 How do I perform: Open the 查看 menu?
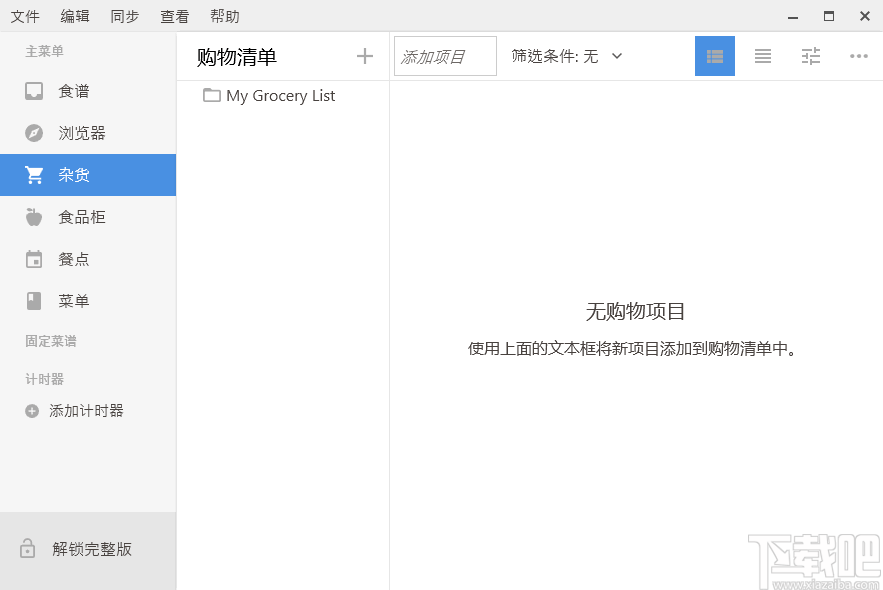coord(174,16)
